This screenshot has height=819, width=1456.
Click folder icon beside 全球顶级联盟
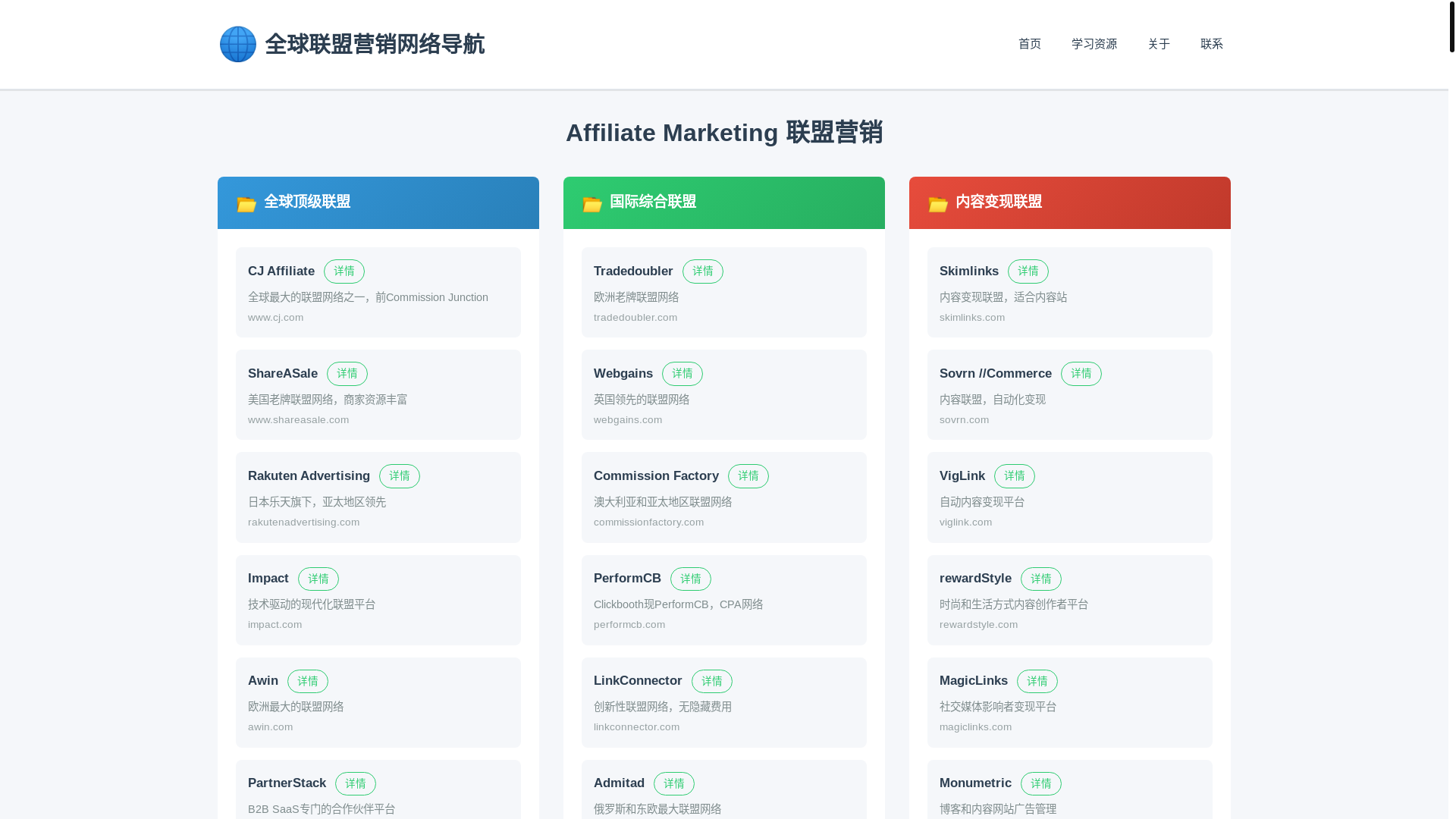pyautogui.click(x=246, y=203)
